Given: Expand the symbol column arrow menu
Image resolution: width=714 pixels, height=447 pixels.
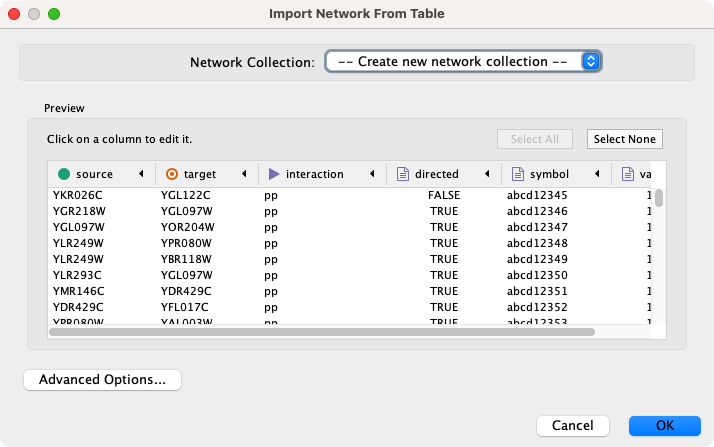Looking at the screenshot, I should [x=597, y=174].
